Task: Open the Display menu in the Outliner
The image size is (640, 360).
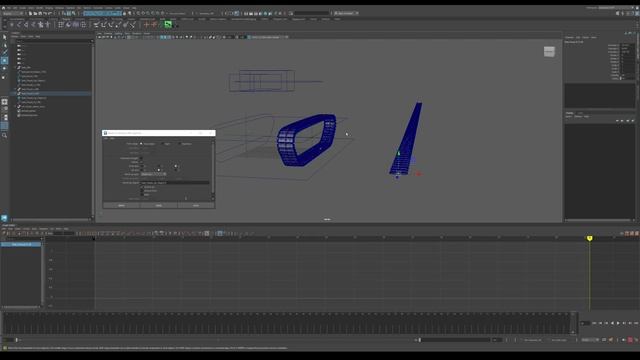Action: [16, 36]
